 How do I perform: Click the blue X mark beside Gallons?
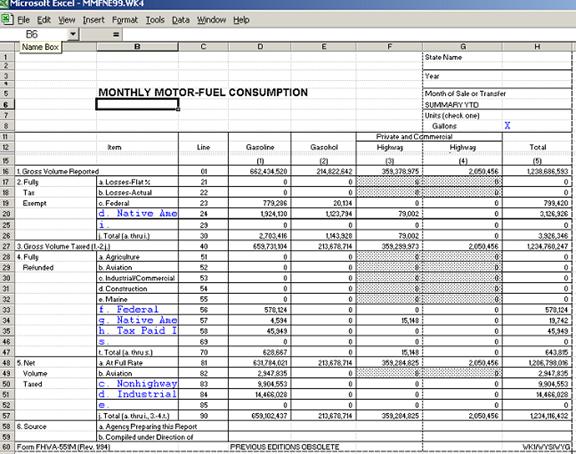click(507, 126)
